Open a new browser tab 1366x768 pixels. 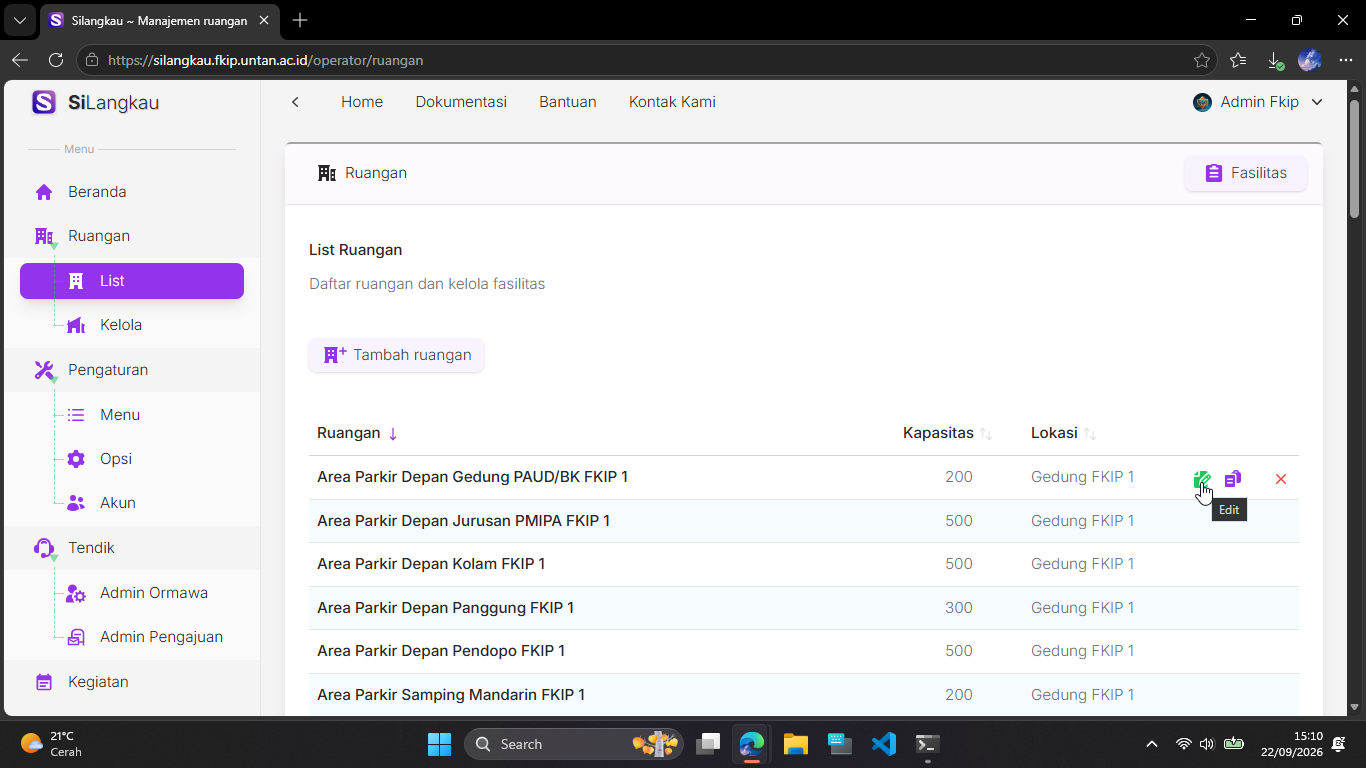click(x=300, y=20)
